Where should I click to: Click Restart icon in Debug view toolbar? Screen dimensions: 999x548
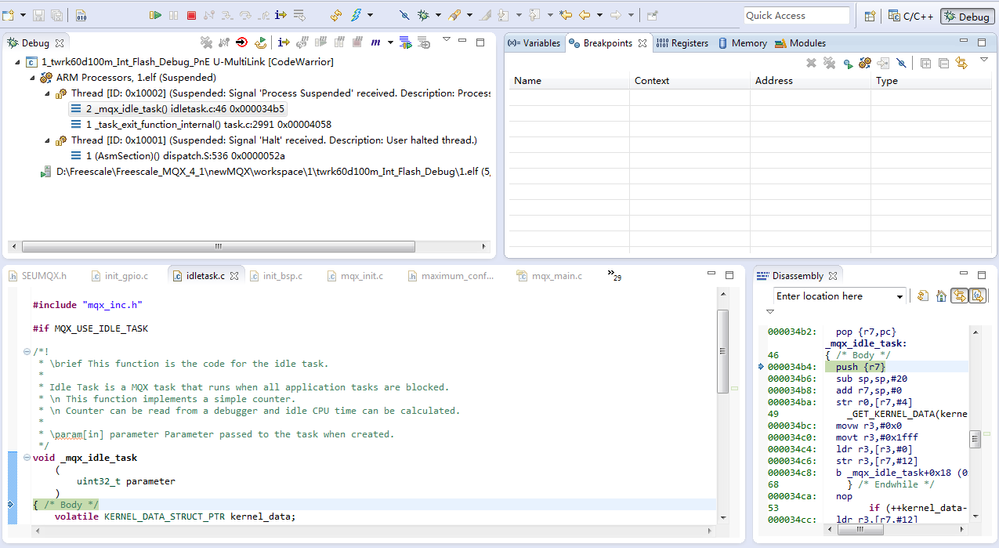[260, 43]
